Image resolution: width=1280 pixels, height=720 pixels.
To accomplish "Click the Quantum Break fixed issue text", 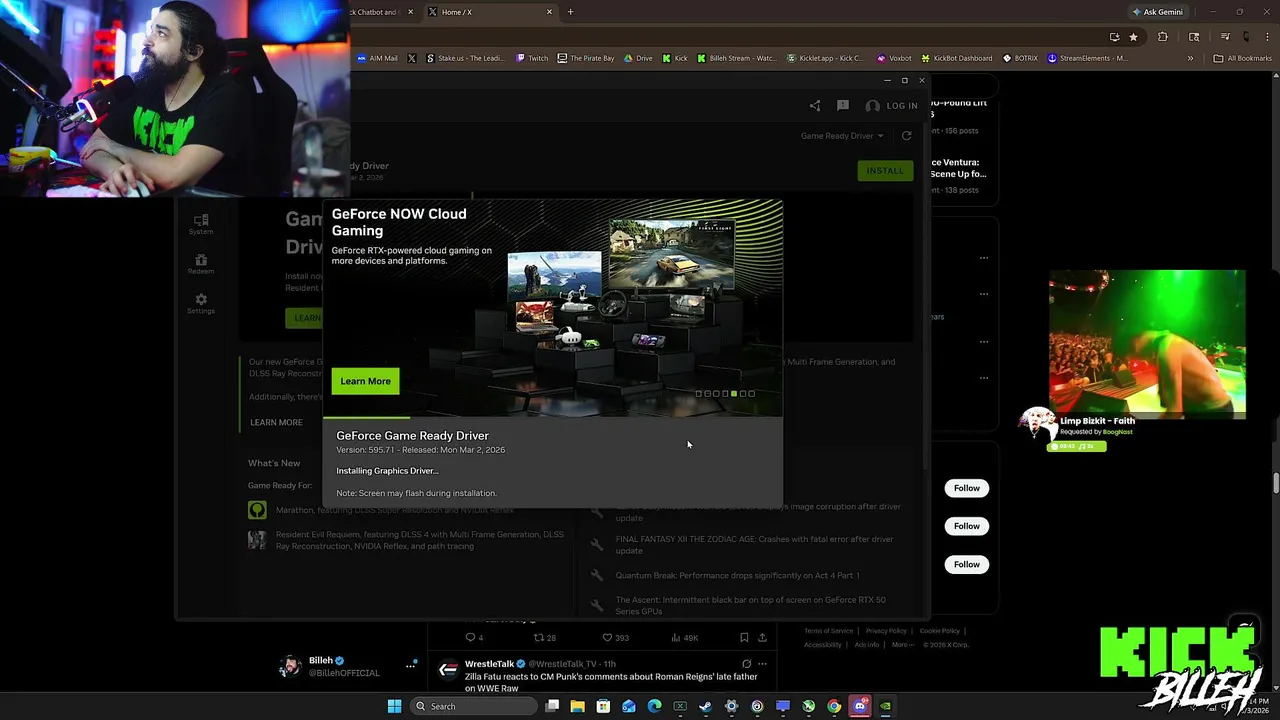I will [x=737, y=576].
